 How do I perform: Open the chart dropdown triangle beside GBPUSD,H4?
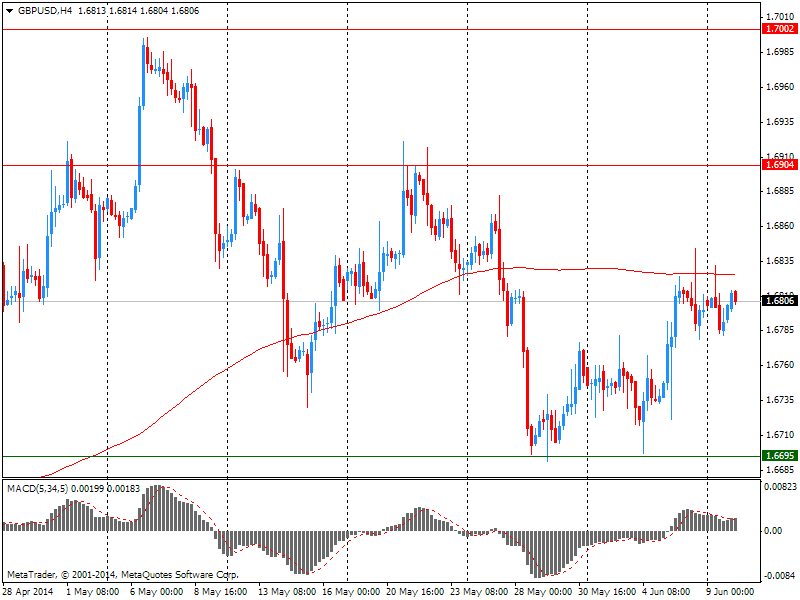coord(10,11)
